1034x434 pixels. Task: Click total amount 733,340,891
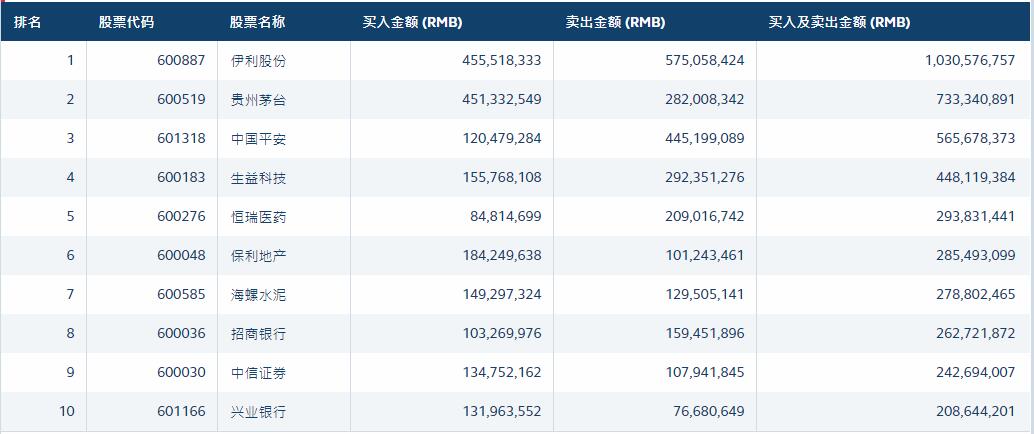click(975, 100)
